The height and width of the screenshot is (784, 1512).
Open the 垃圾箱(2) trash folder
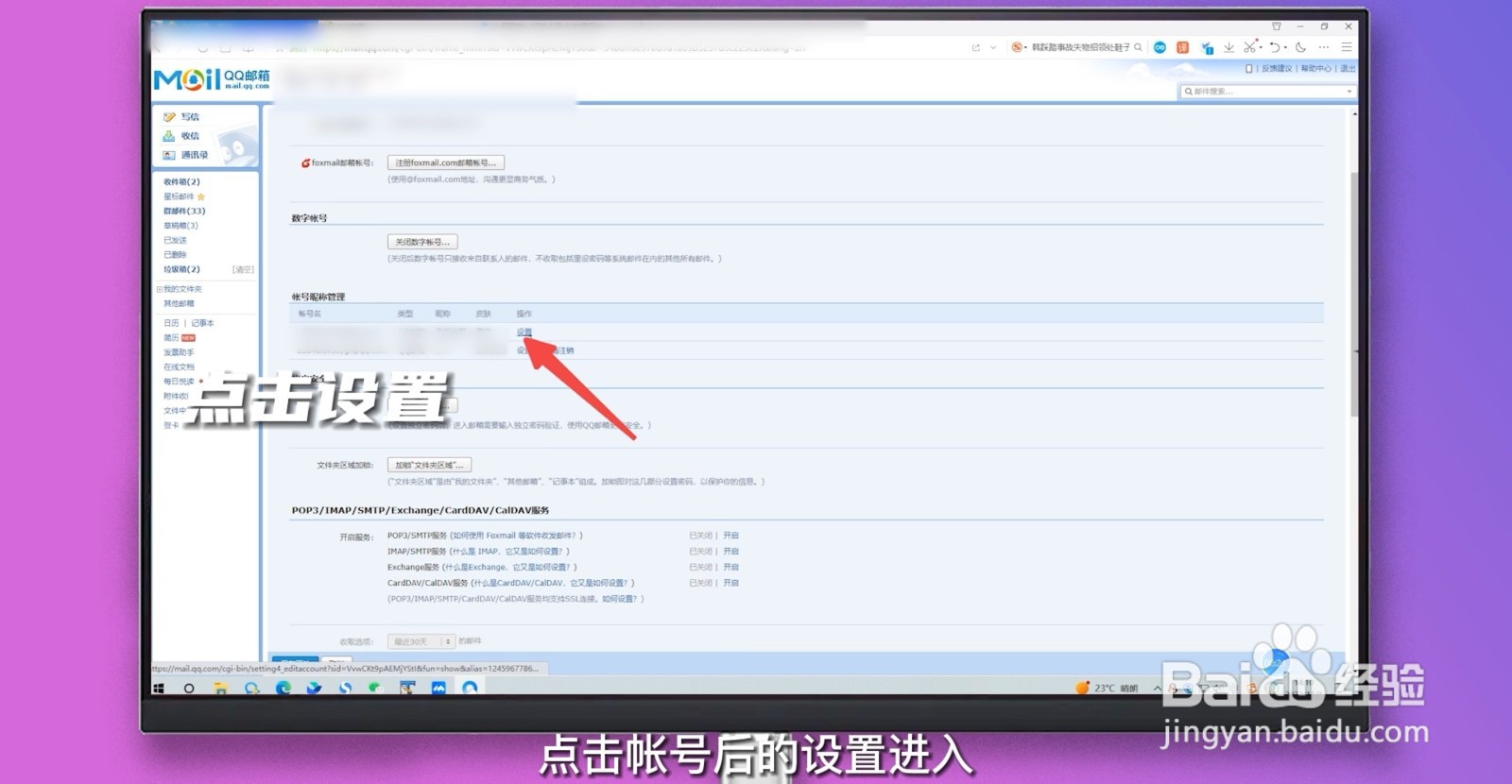coord(181,269)
